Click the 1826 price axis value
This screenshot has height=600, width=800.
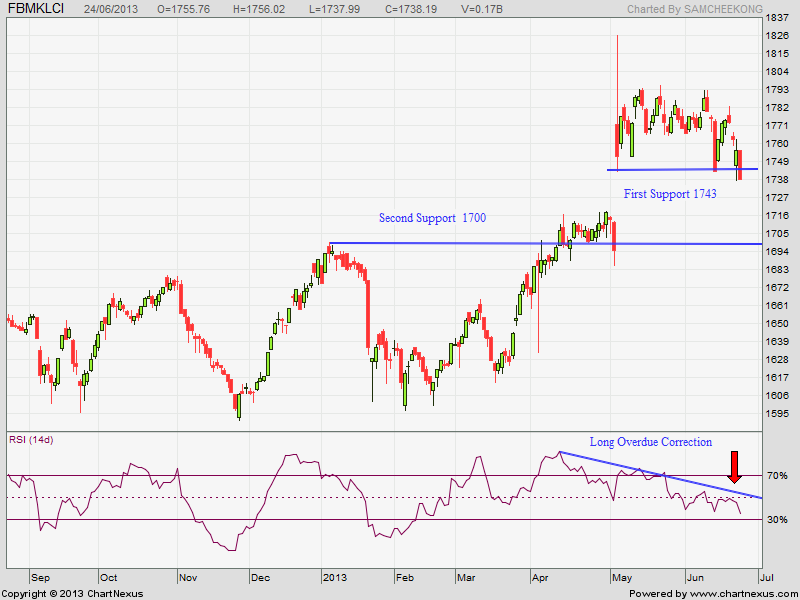click(x=778, y=36)
